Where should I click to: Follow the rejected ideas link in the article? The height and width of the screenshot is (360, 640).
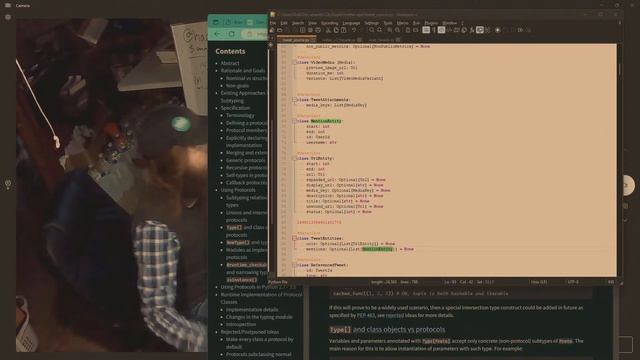coord(394,315)
